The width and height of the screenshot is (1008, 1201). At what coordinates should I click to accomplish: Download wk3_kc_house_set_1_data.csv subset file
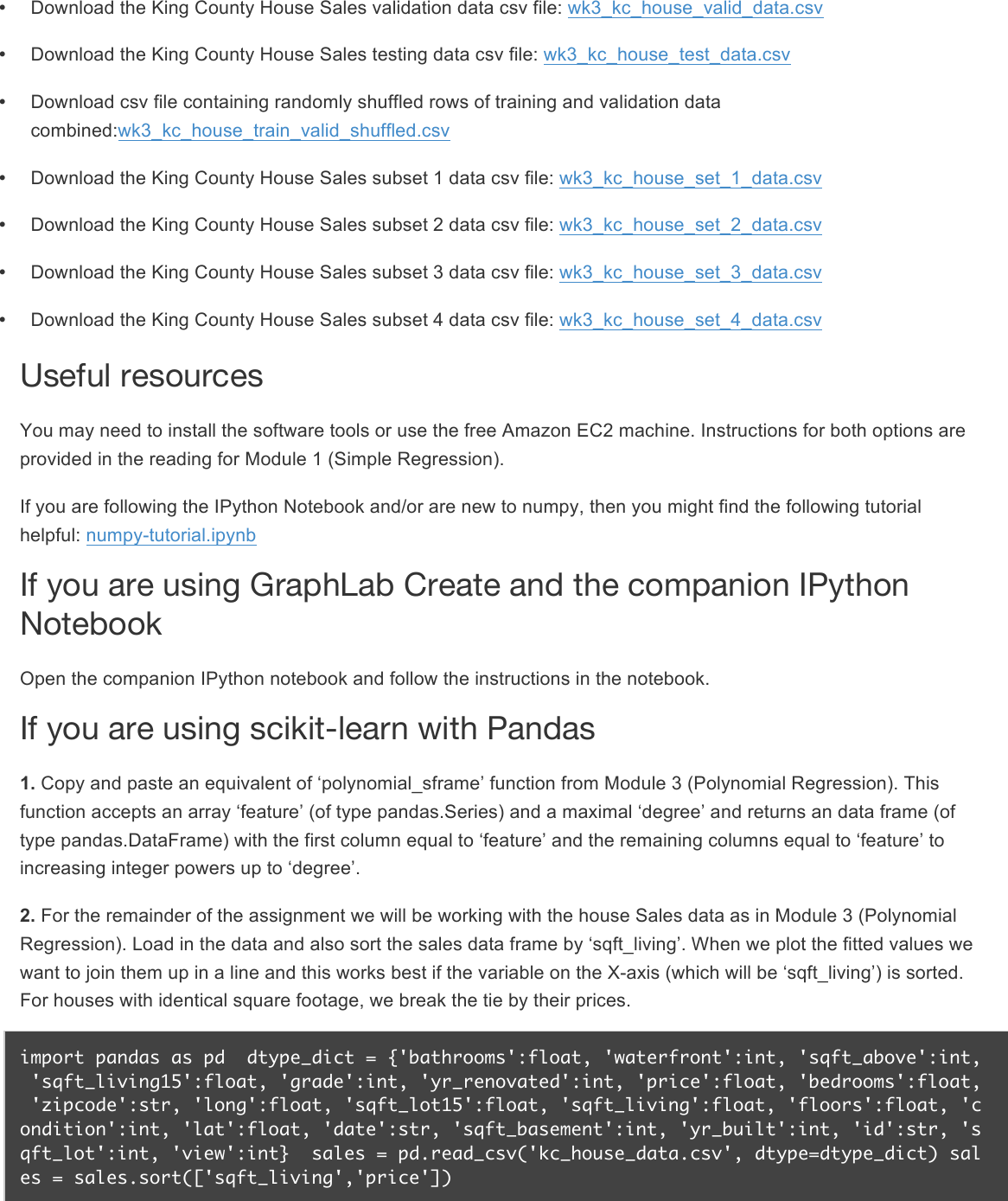coord(690,178)
